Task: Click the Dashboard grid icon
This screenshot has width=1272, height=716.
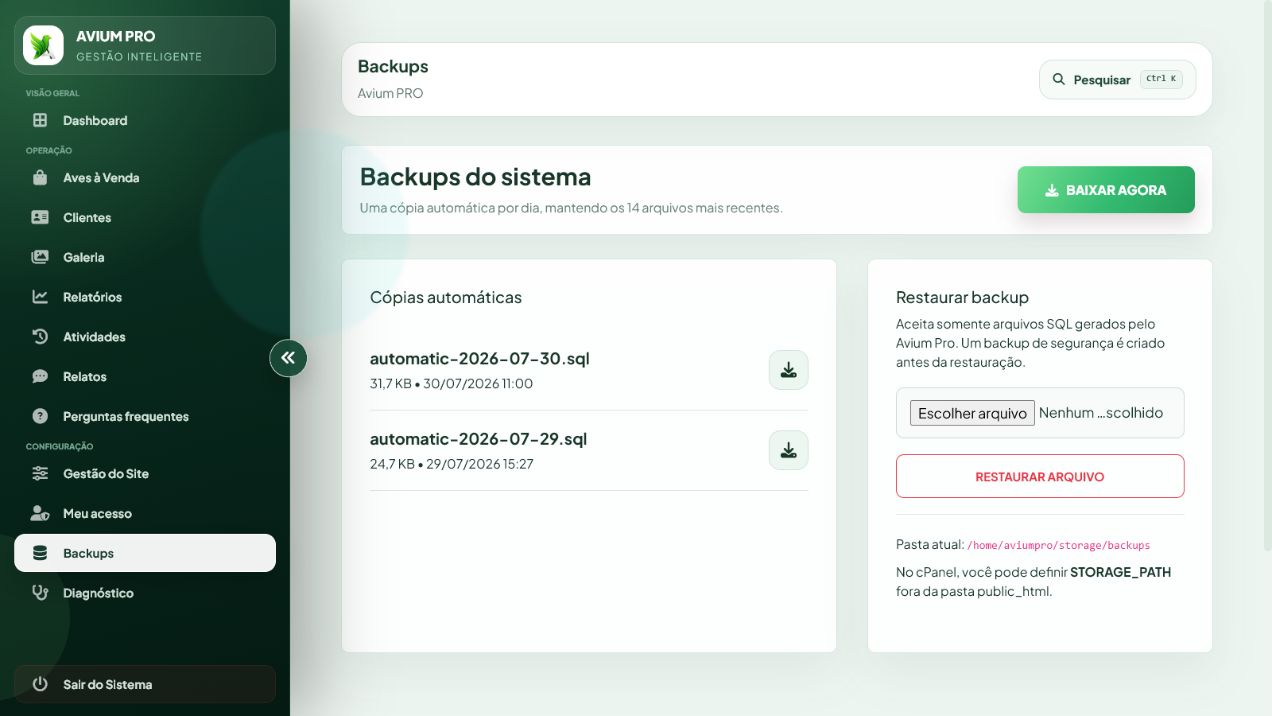Action: 40,120
